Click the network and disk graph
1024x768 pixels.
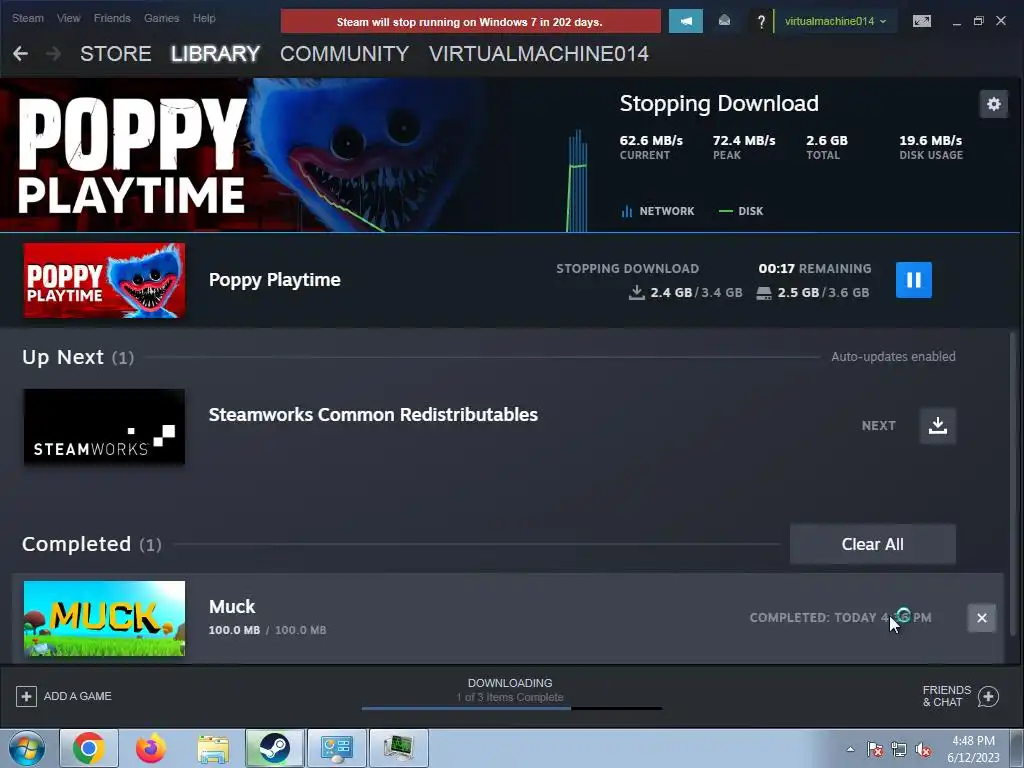pos(577,181)
